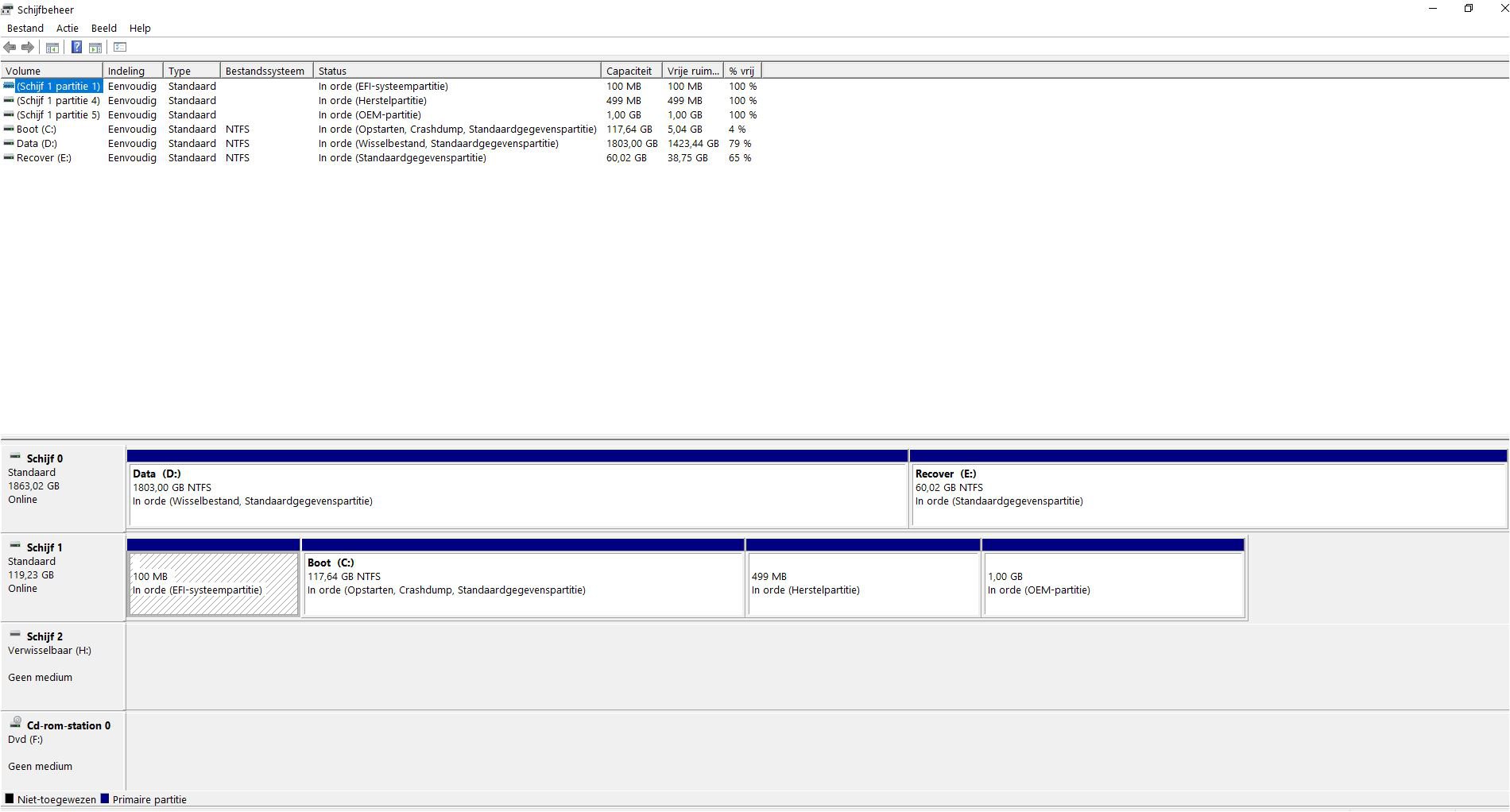1510x812 pixels.
Task: Select the 499 MB Herstelpartitie block
Action: point(863,578)
